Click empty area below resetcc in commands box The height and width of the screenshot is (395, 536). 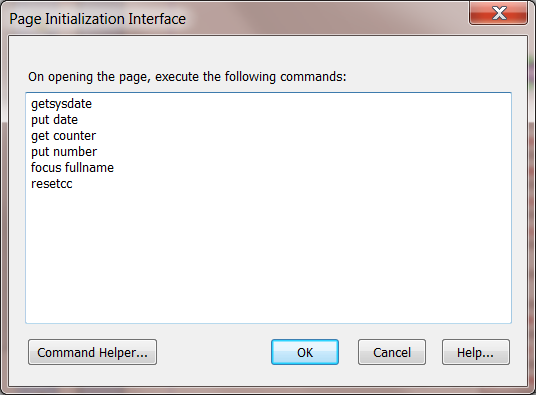click(x=268, y=256)
